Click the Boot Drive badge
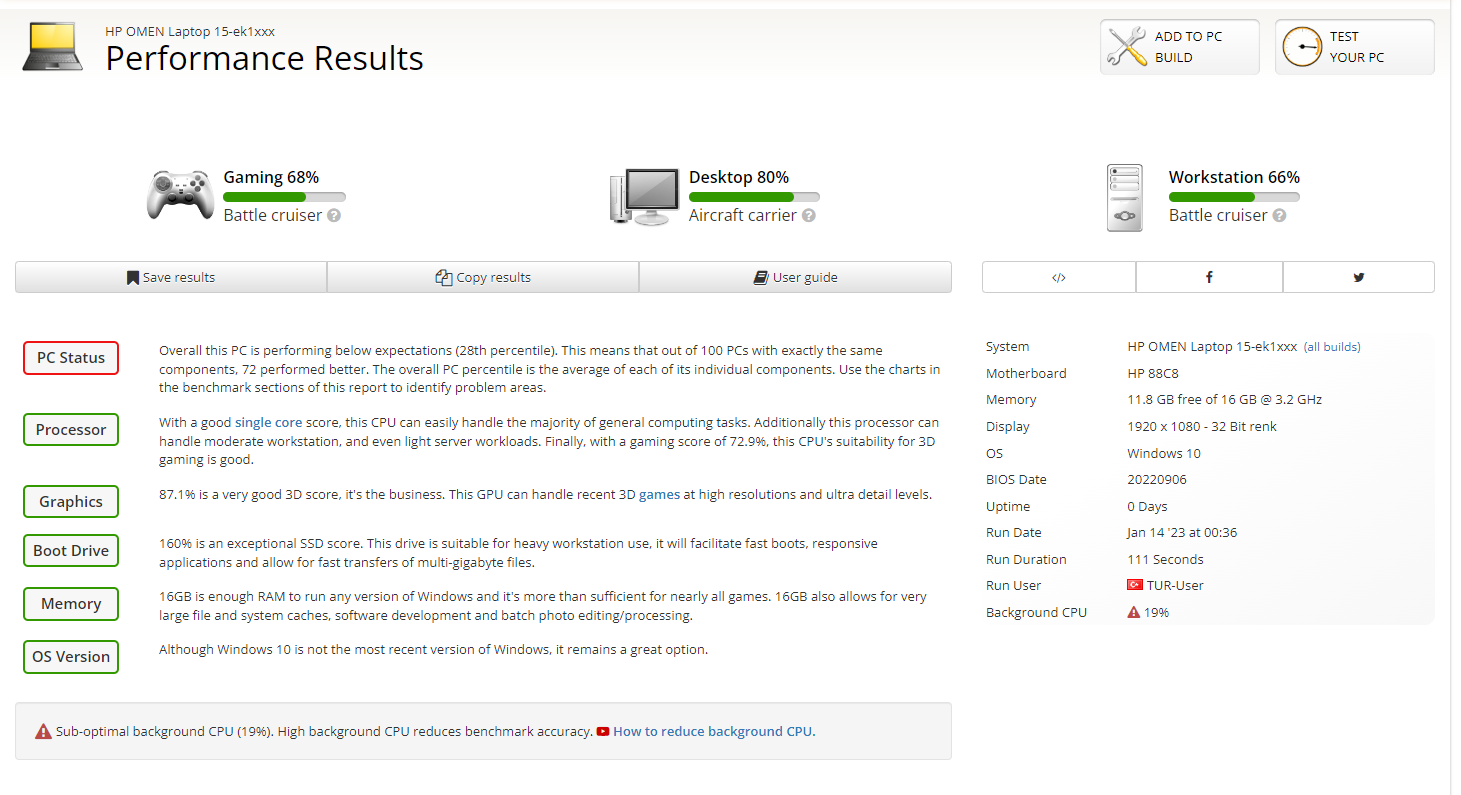Screen dimensions: 1461x795 tap(71, 551)
